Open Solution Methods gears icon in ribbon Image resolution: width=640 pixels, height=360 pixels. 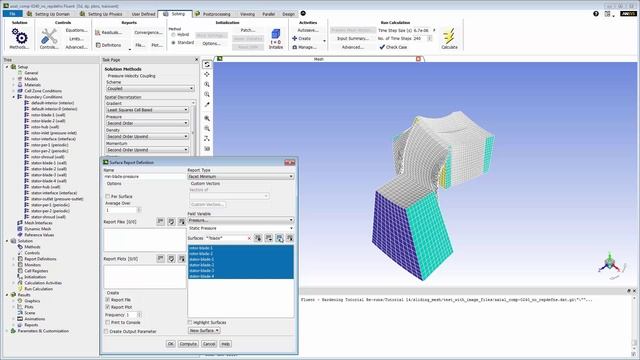(x=19, y=36)
